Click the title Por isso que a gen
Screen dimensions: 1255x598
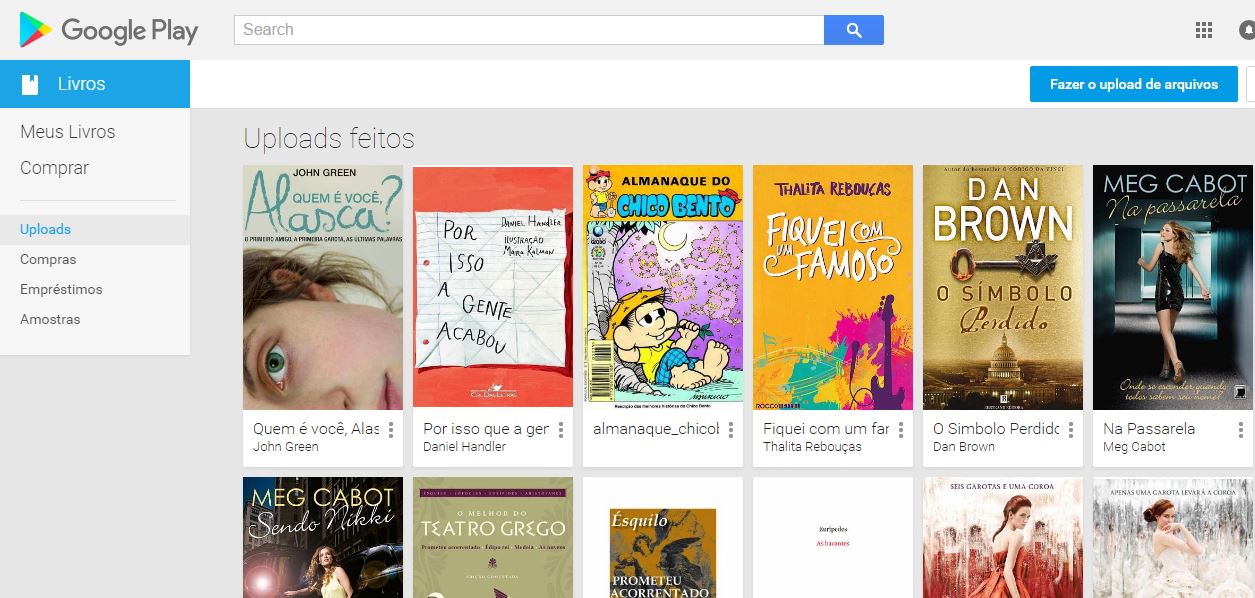coord(486,429)
